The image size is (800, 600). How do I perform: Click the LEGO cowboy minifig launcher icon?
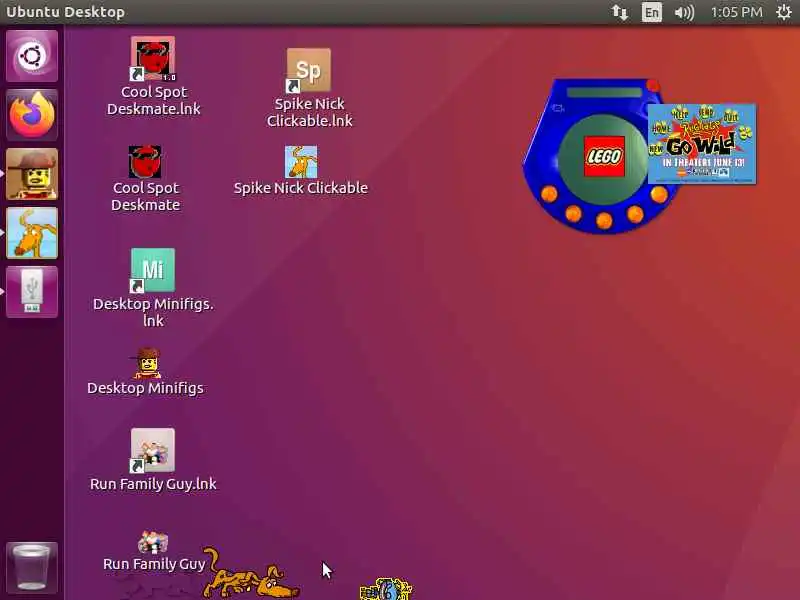click(x=32, y=174)
